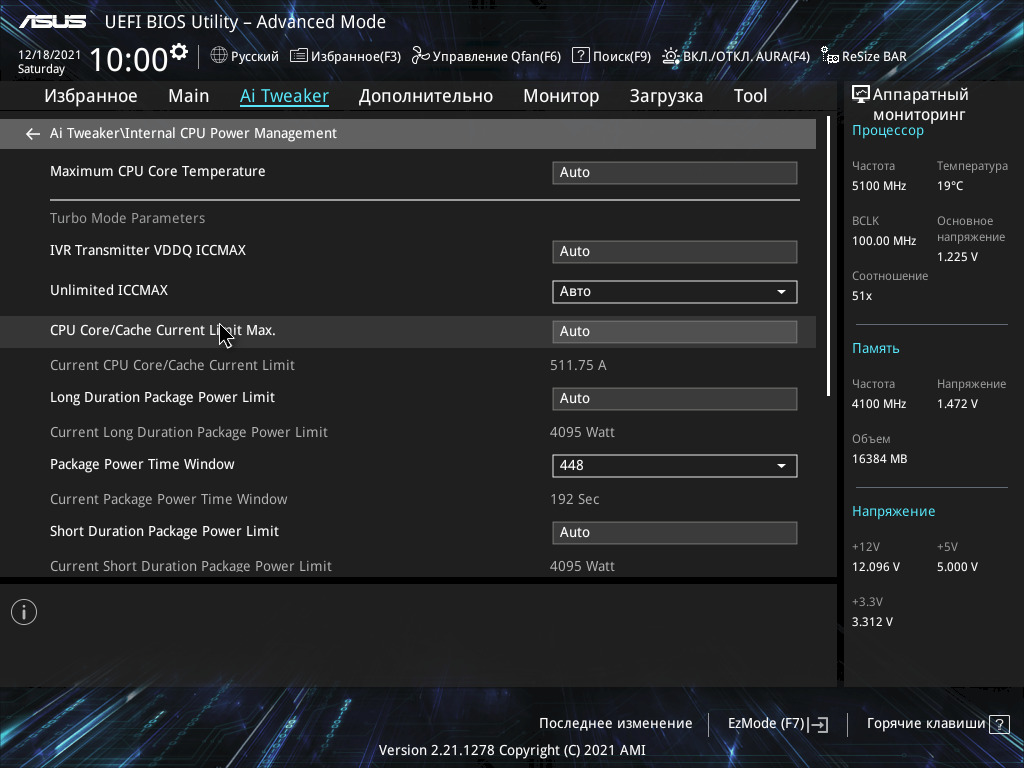
Task: Click the EzMode exit arrow icon
Action: [x=818, y=724]
